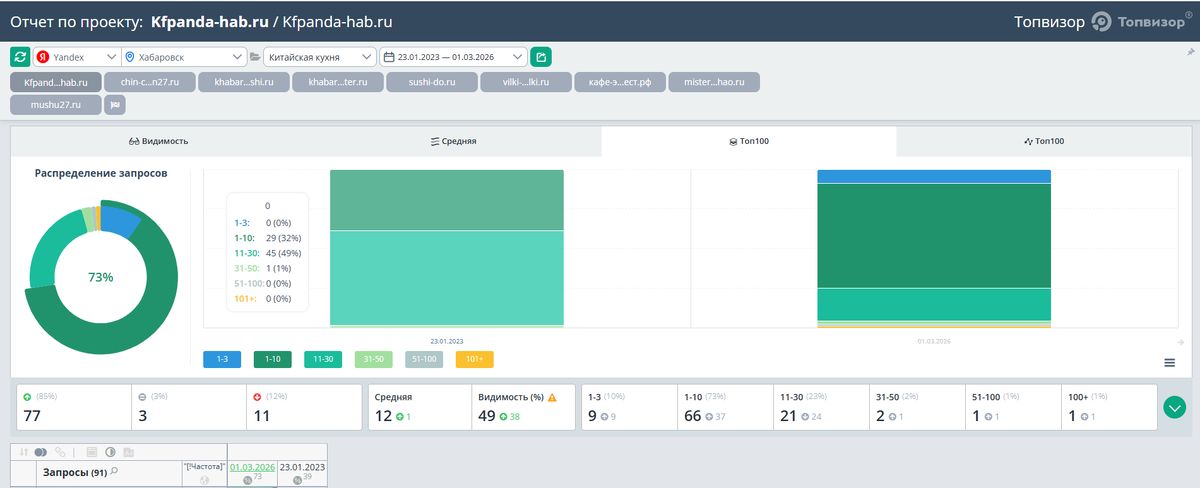The height and width of the screenshot is (488, 1200).
Task: Toggle the 51-100 legend series
Action: coord(424,359)
